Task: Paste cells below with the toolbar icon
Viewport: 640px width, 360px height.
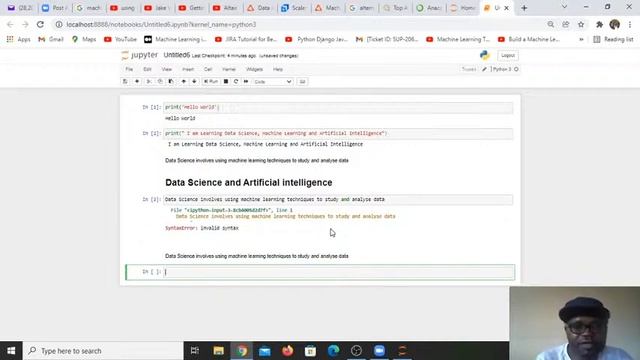Action: coord(171,82)
